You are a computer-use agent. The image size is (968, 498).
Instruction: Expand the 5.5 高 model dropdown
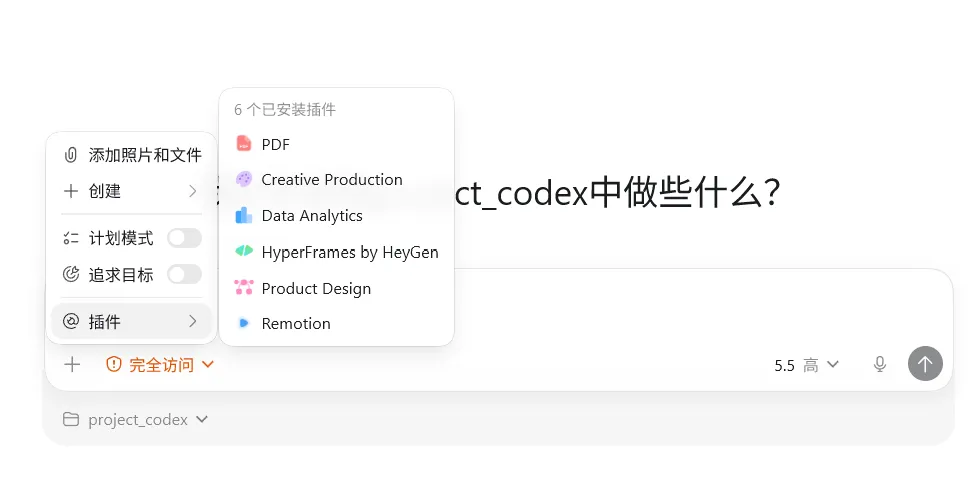806,365
